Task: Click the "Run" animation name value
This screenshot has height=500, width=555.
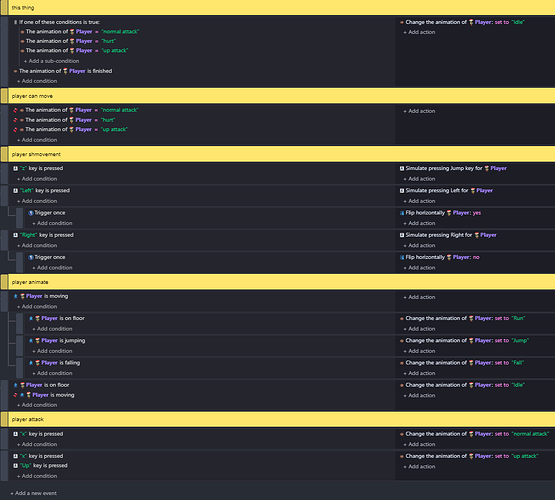Action: pos(518,318)
